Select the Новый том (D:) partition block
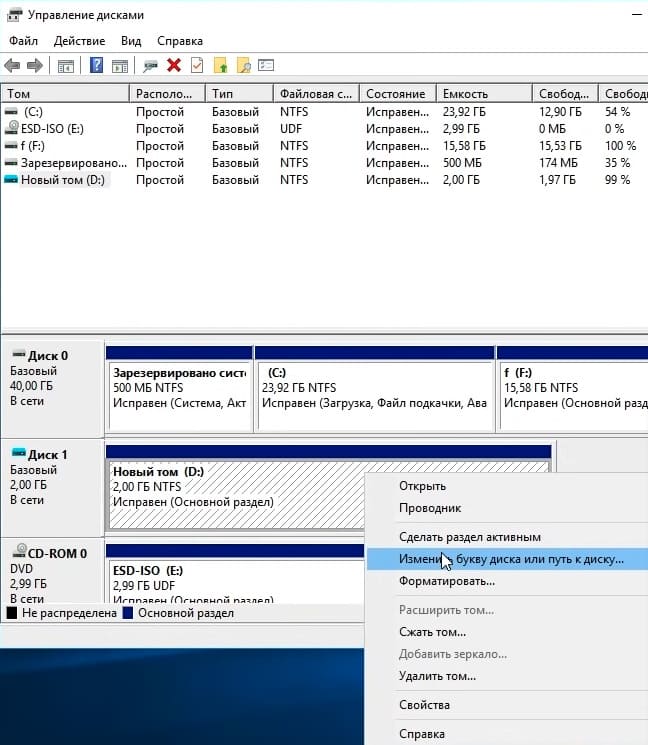Image resolution: width=648 pixels, height=745 pixels. (236, 493)
